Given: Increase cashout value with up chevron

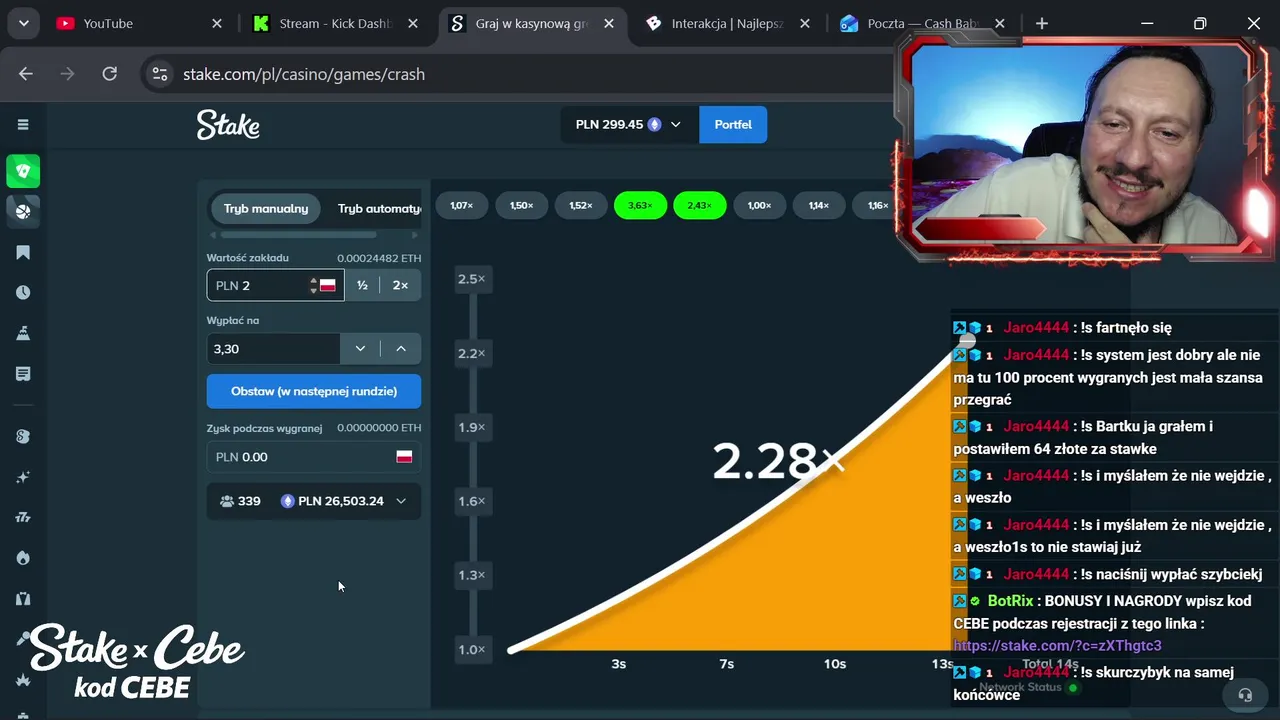Looking at the screenshot, I should coord(401,349).
